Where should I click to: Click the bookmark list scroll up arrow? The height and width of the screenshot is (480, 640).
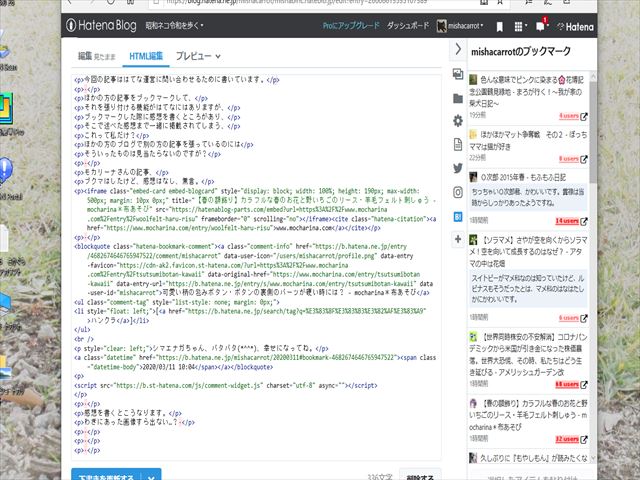593,76
